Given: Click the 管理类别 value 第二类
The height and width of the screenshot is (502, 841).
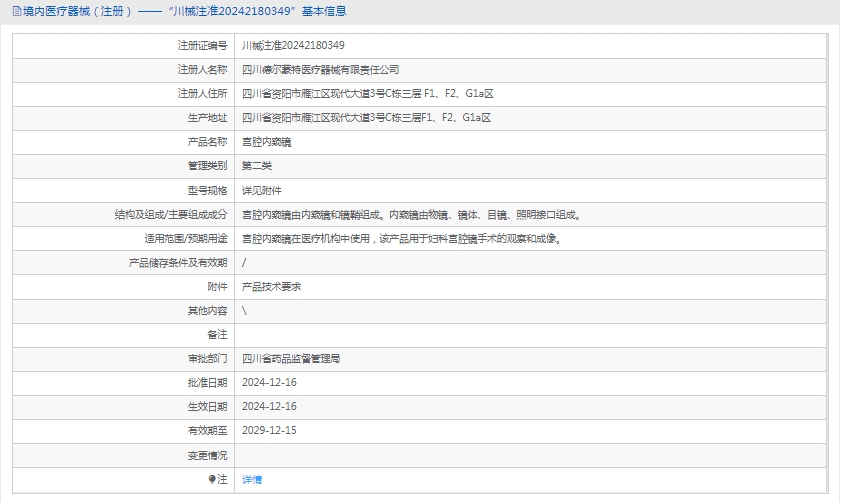Looking at the screenshot, I should click(x=257, y=166).
